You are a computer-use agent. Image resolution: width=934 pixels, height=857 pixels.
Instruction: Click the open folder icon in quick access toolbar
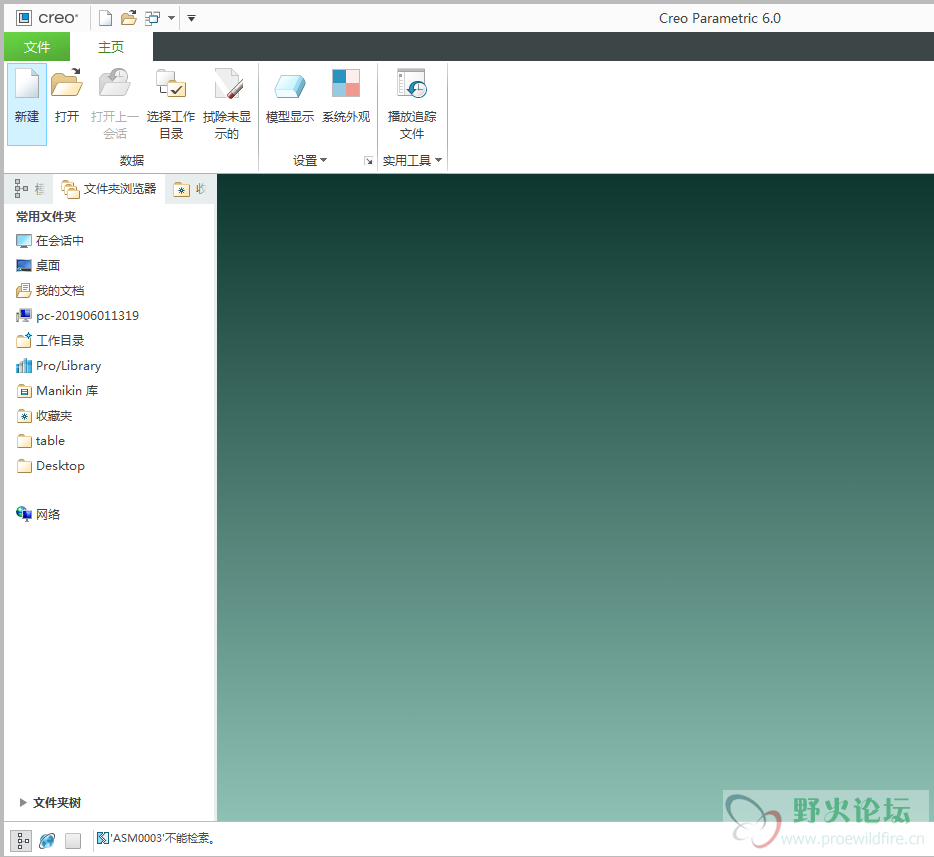[x=129, y=18]
